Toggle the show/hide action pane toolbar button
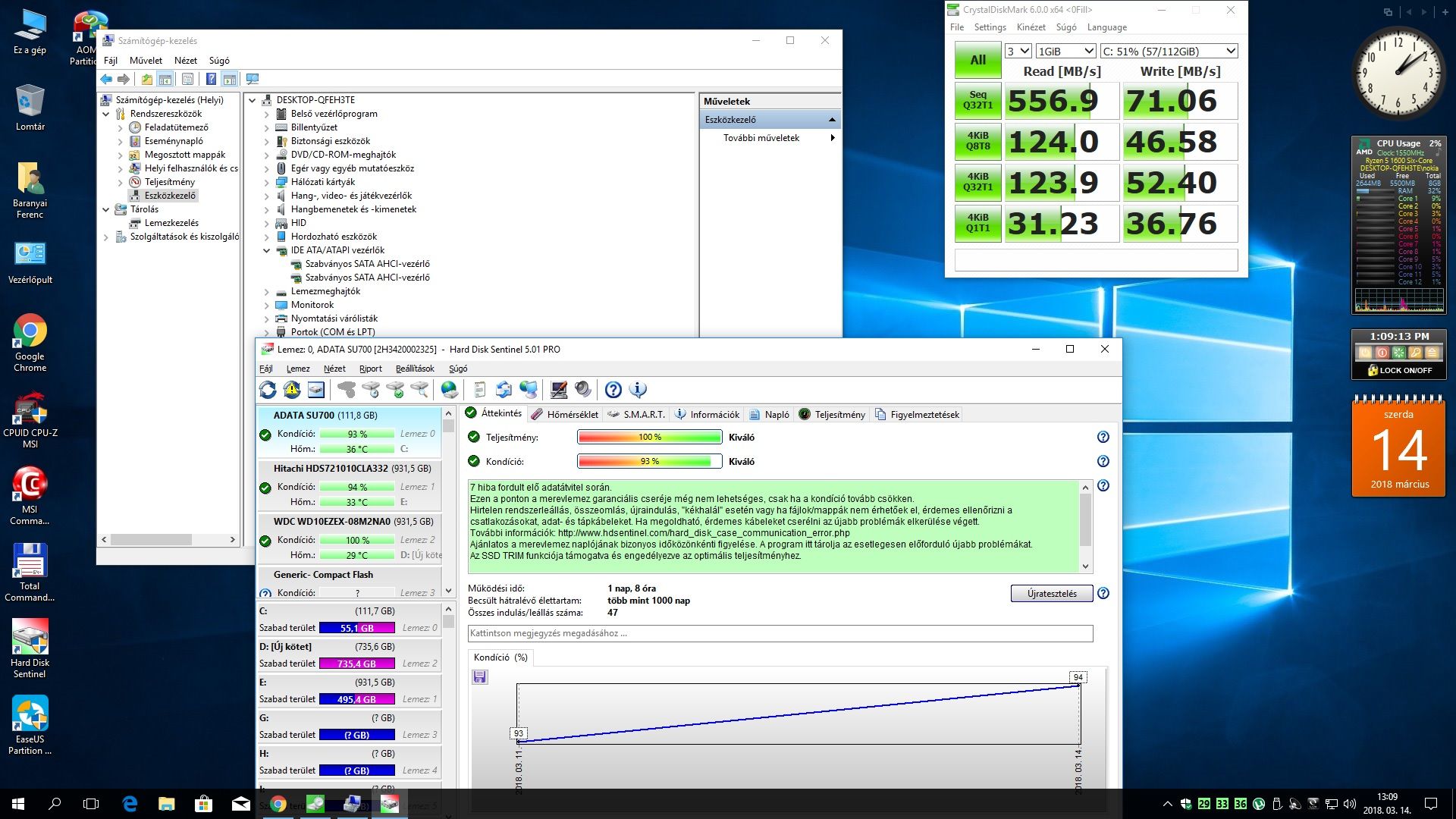The image size is (1456, 819). click(x=230, y=79)
